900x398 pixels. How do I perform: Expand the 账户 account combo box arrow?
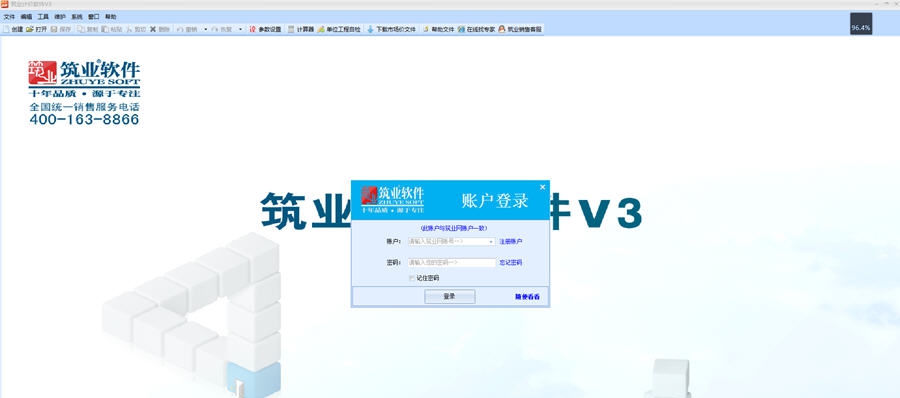coord(491,242)
